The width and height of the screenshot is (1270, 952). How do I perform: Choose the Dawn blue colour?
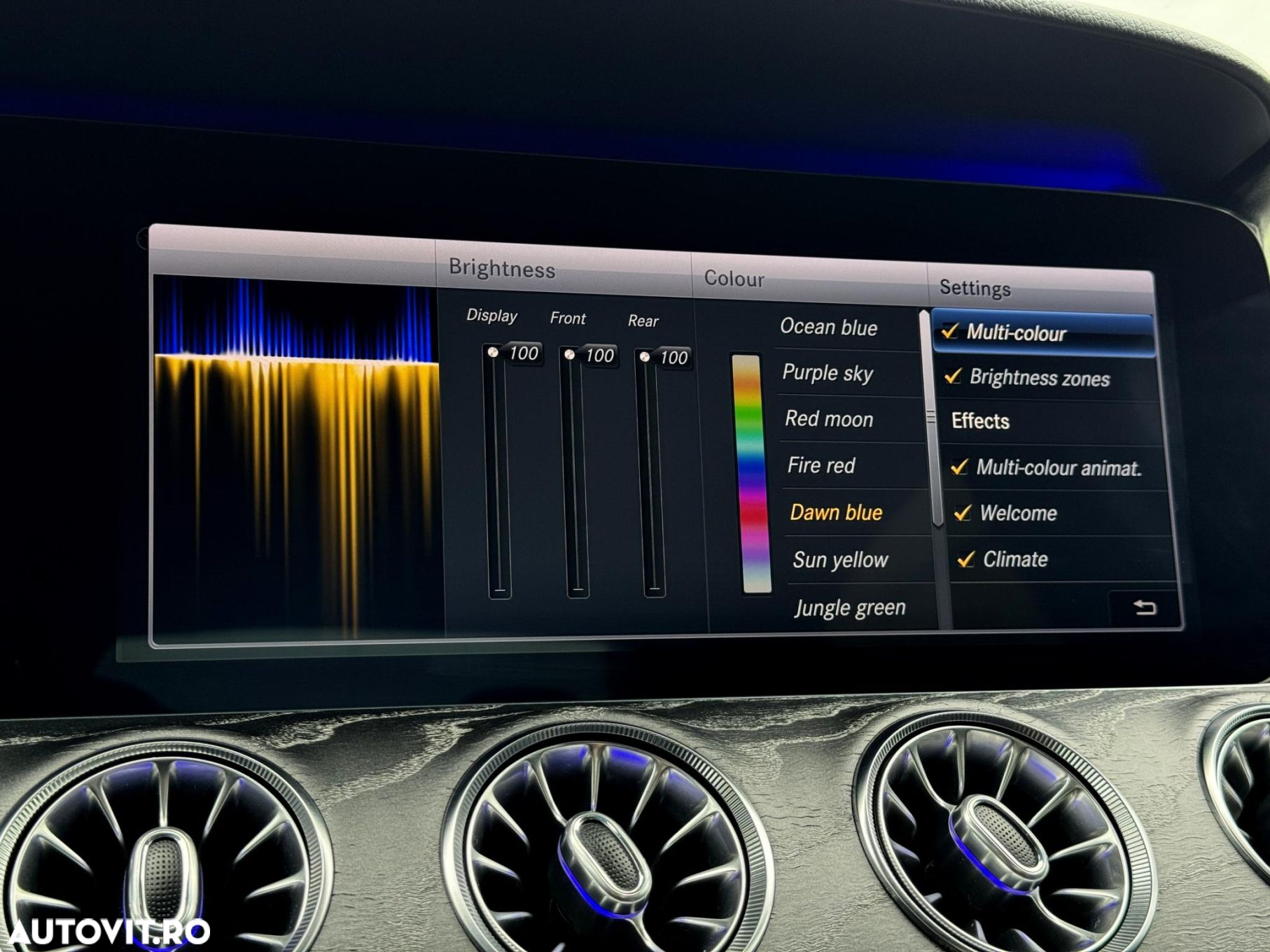[x=836, y=512]
